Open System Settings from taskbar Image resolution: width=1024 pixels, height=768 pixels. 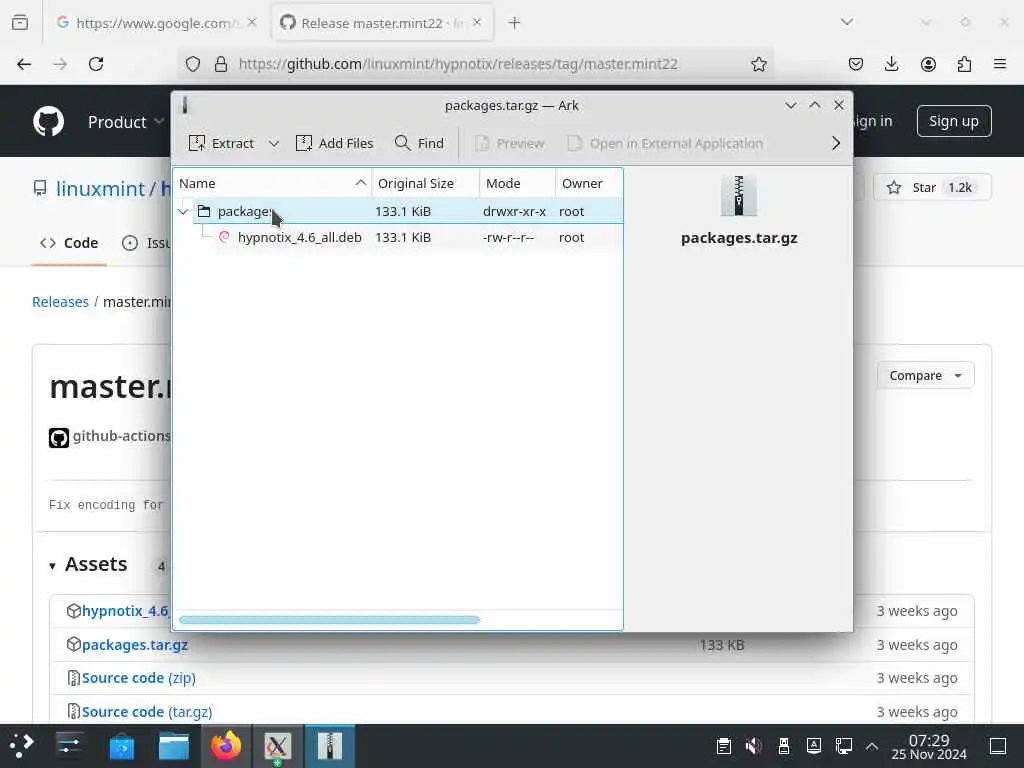coord(69,746)
